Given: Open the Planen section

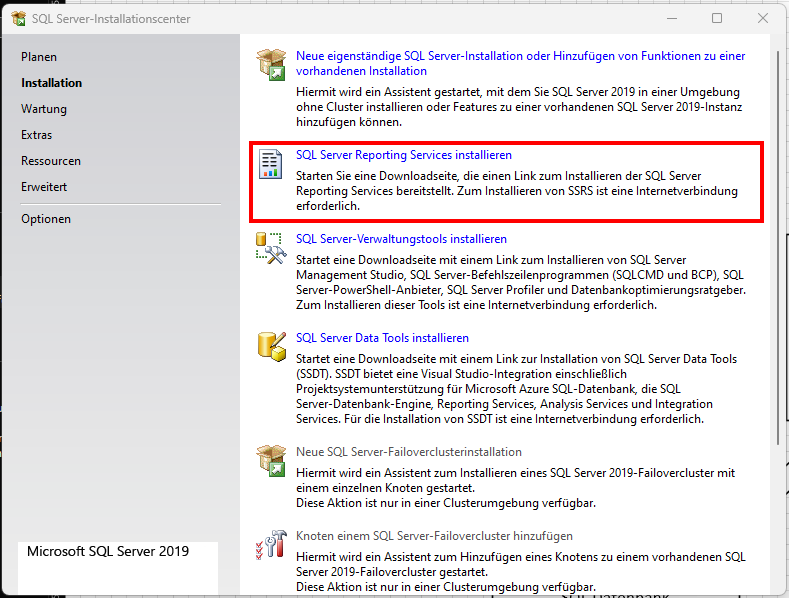Looking at the screenshot, I should point(39,57).
